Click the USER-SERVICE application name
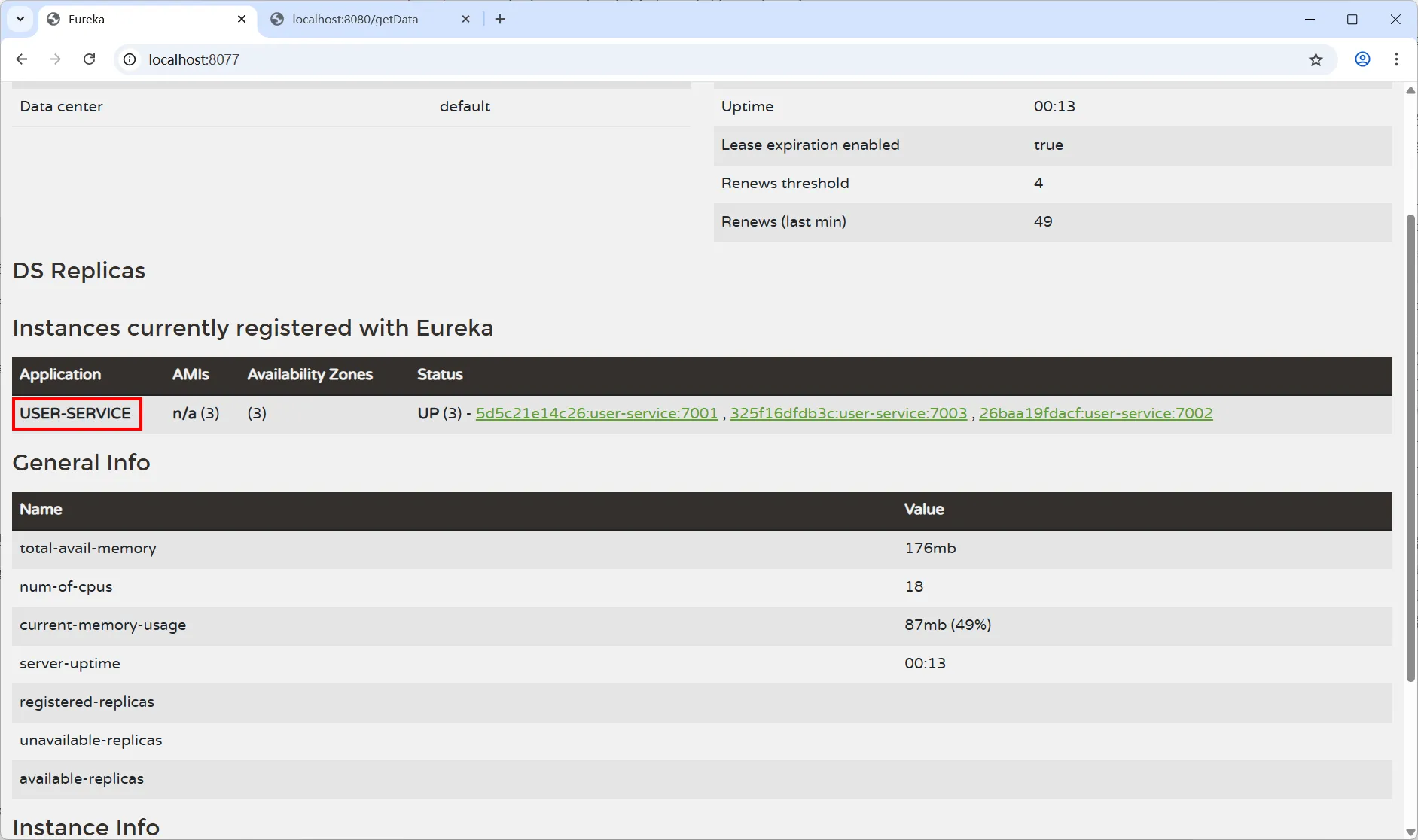The width and height of the screenshot is (1418, 840). coord(75,413)
